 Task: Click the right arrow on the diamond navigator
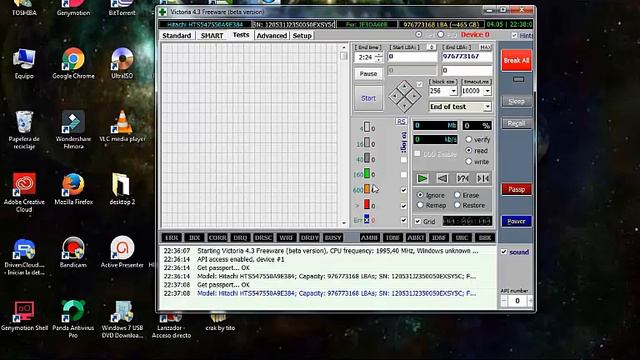414,96
